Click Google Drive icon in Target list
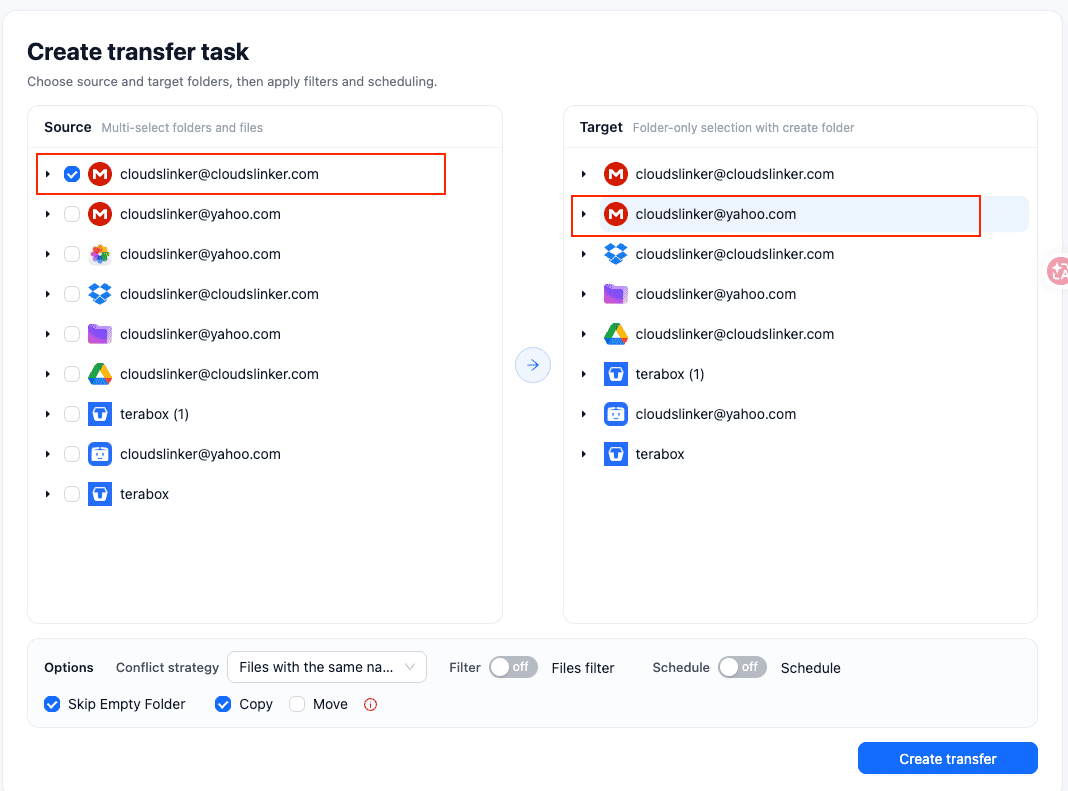This screenshot has height=791, width=1068. click(x=616, y=334)
